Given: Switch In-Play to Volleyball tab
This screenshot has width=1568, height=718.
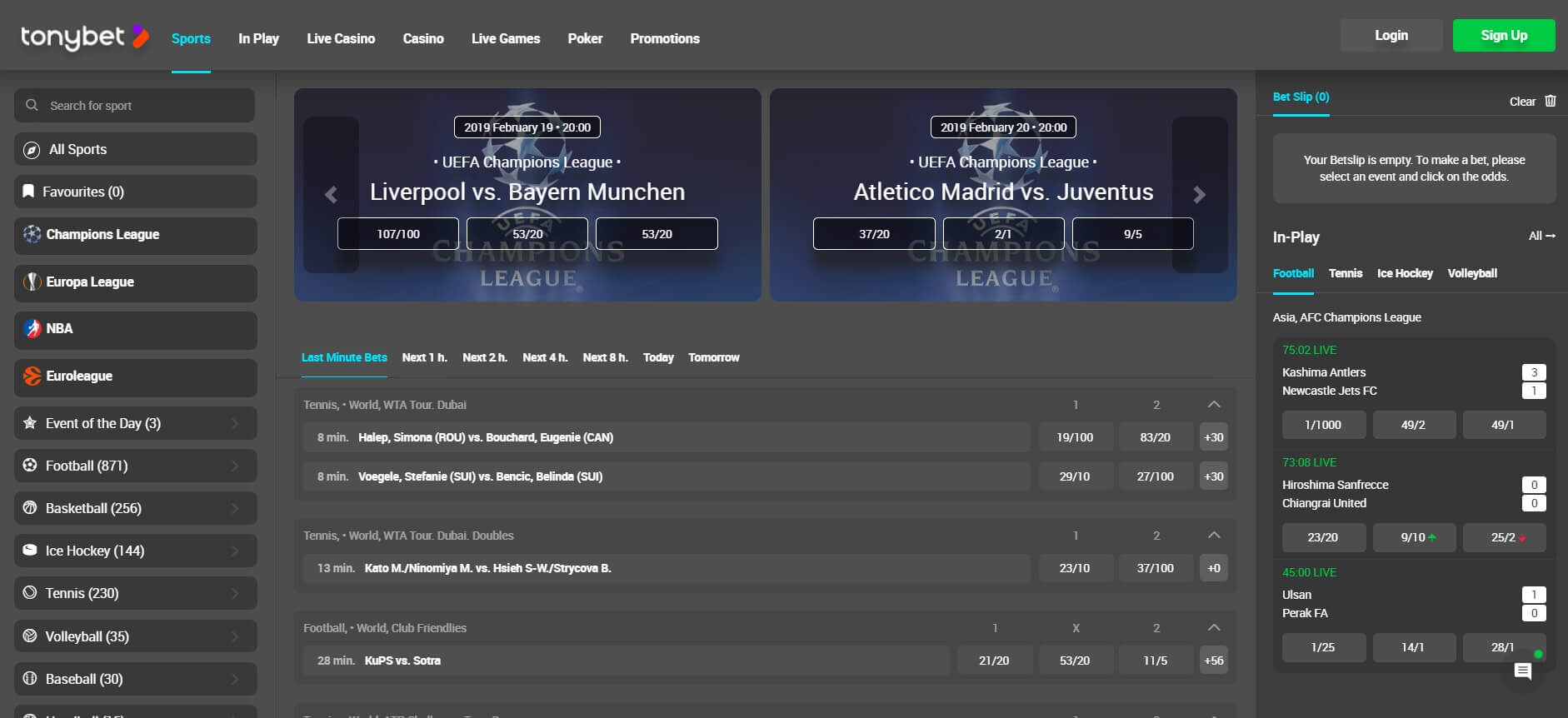Looking at the screenshot, I should pyautogui.click(x=1472, y=273).
